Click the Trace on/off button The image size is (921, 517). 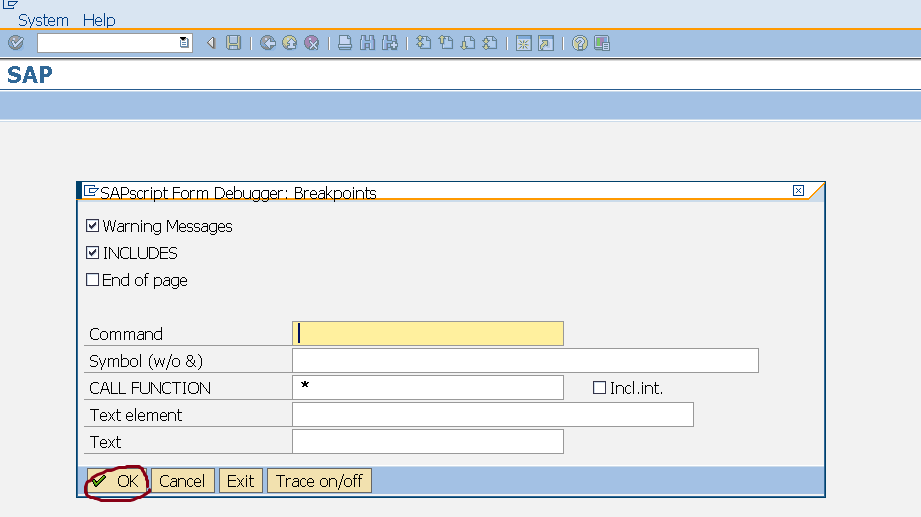[320, 481]
